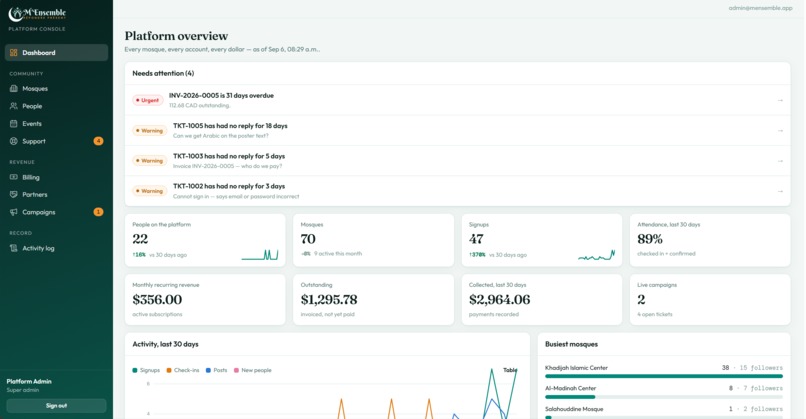
Task: Toggle Signups series in chart legend
Action: pos(146,370)
